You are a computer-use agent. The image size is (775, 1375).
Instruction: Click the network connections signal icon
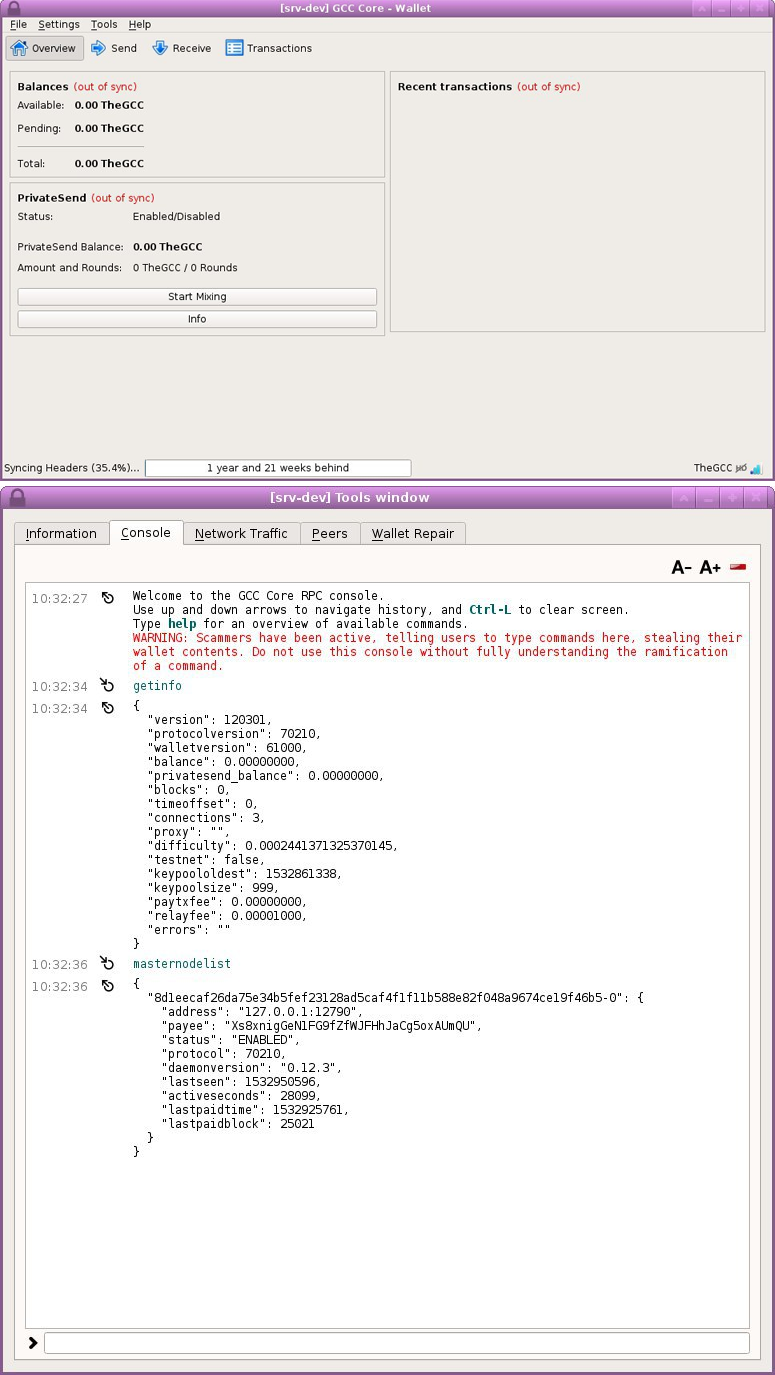[x=756, y=468]
